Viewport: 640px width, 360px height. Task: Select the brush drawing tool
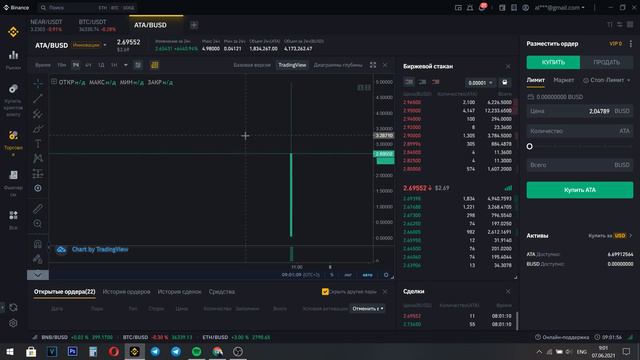(38, 129)
